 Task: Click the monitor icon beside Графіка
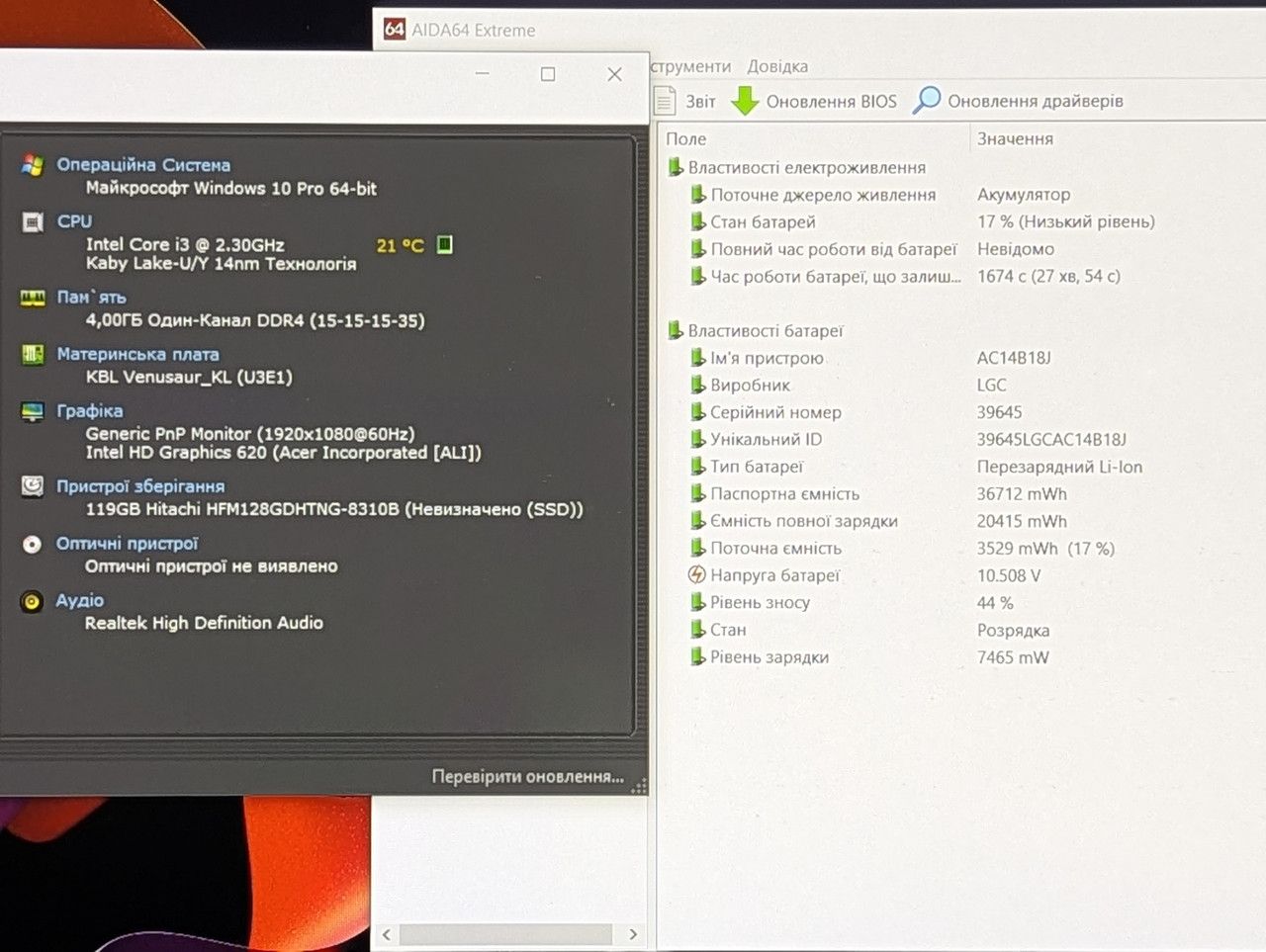pyautogui.click(x=33, y=411)
